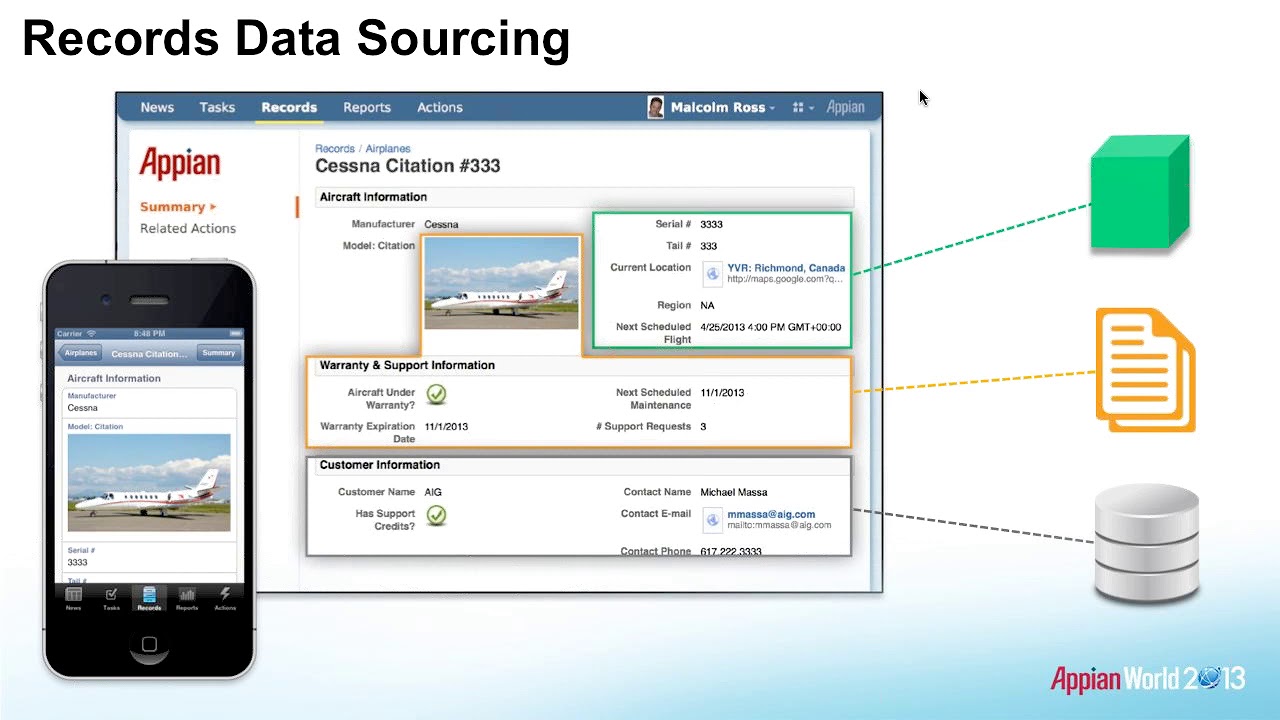
Task: Click Malcolm Ross's avatar picture
Action: (x=656, y=107)
